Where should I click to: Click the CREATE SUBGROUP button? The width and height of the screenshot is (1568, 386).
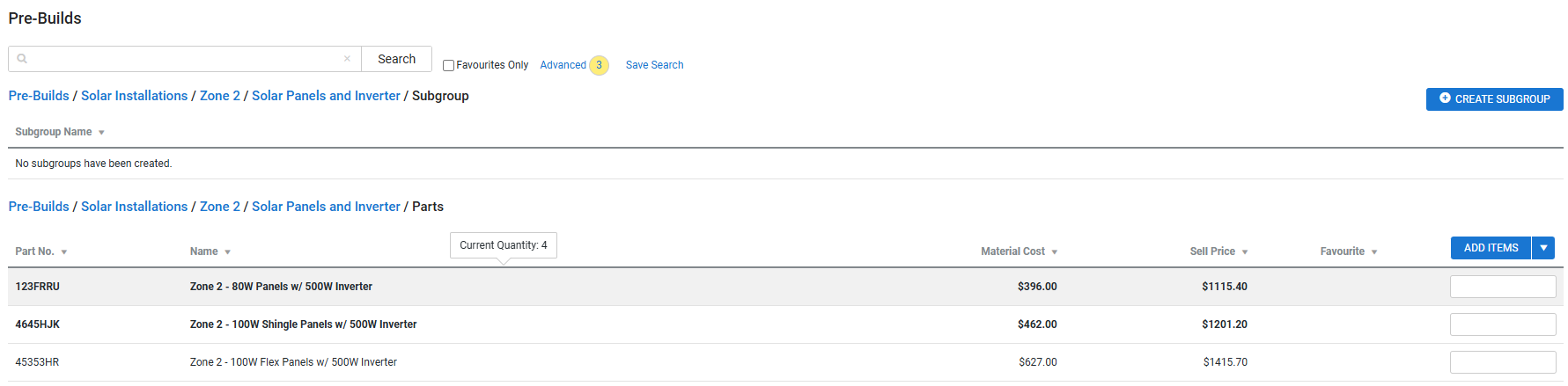coord(1494,99)
